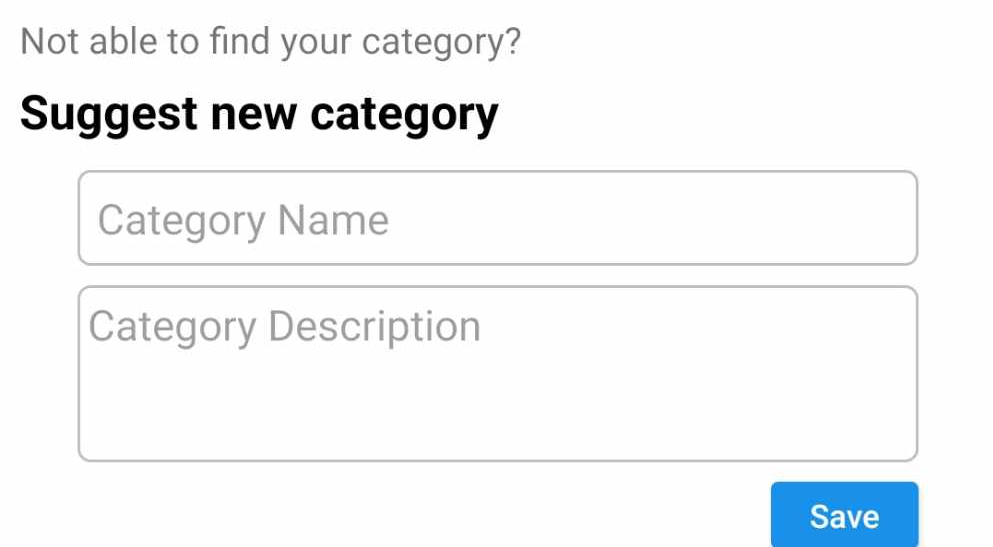Tap the bold 'Suggest new category' title
Viewport: 993px width, 547px height.
click(259, 114)
